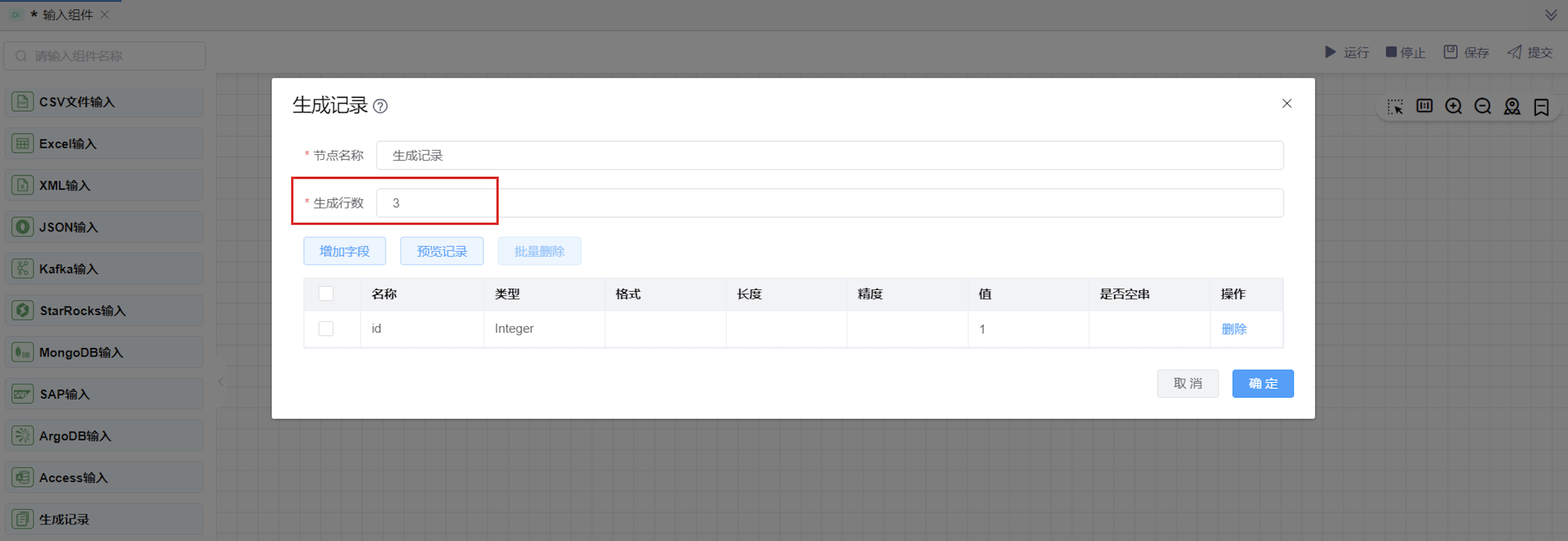Collapse the panel using the double chevron
This screenshot has height=541, width=1568.
pos(1550,14)
